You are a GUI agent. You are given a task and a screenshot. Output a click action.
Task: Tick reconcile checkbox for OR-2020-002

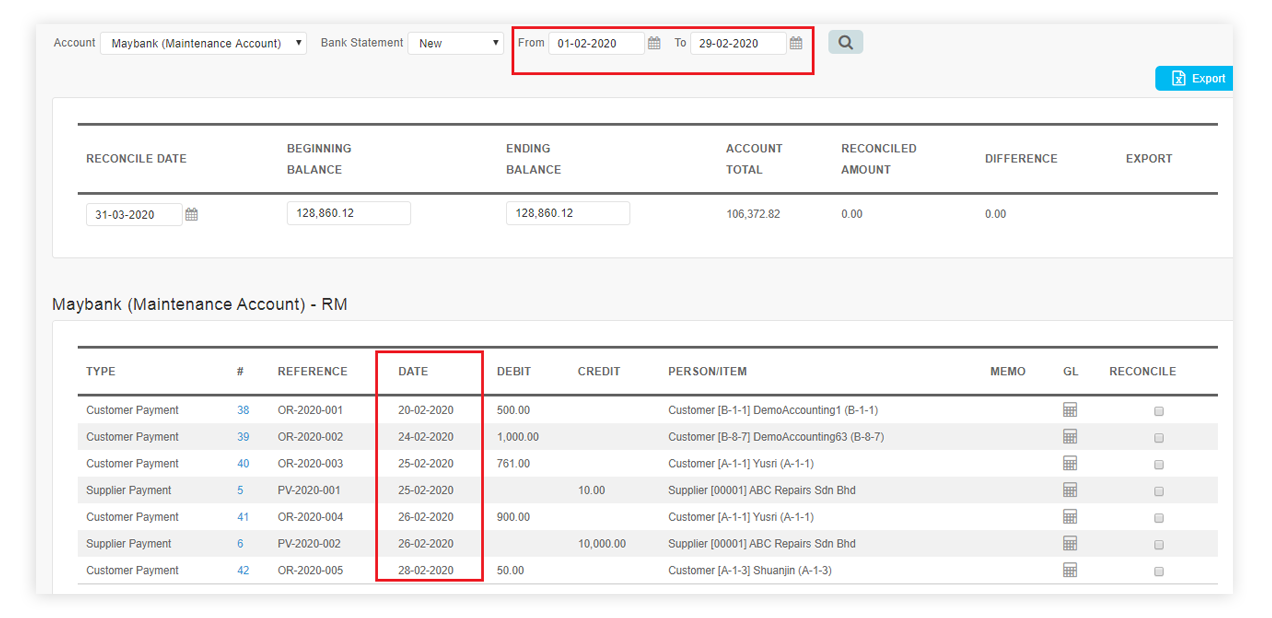[1159, 438]
